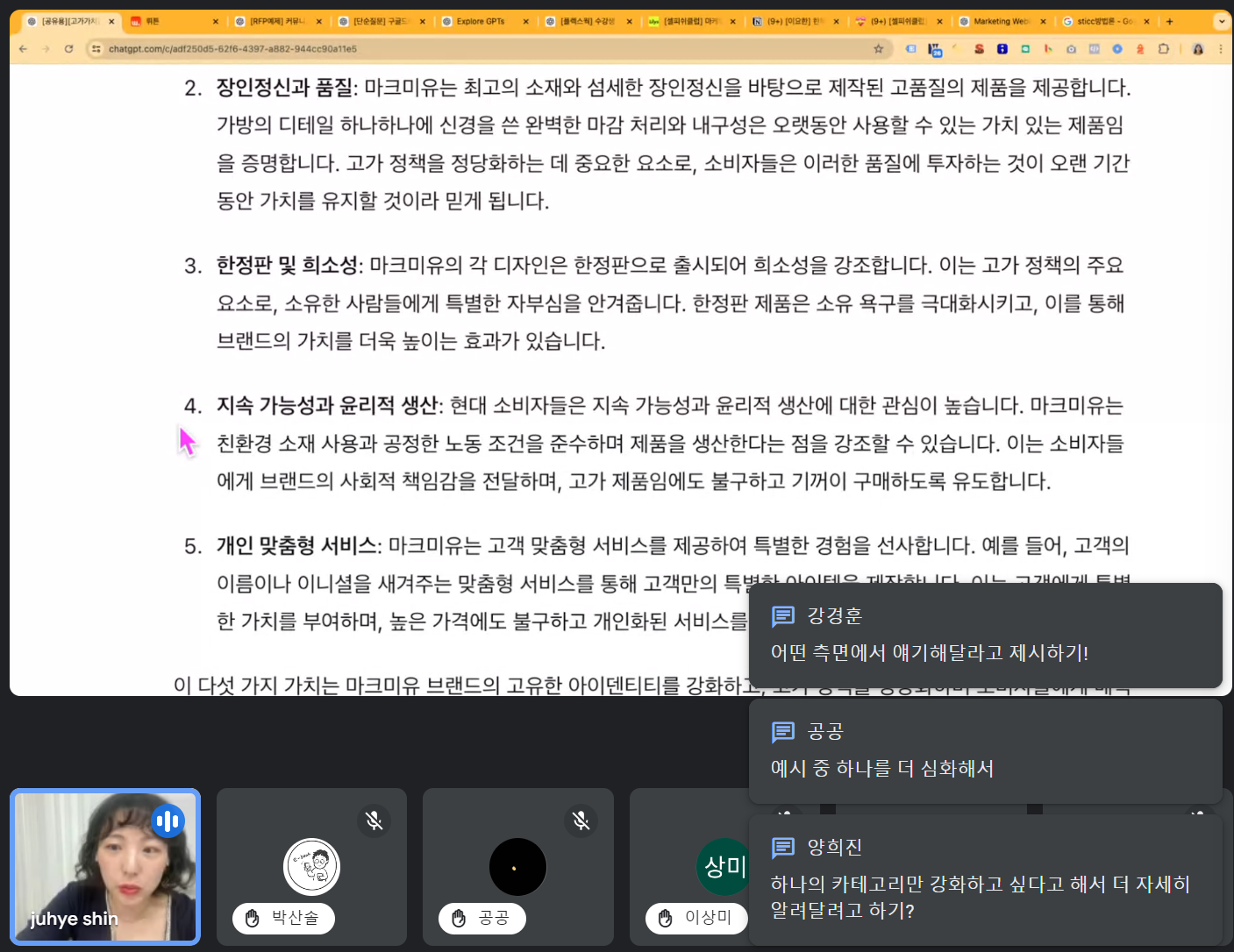Open 강경훈's chat message notification
Viewport: 1234px width, 952px height.
click(986, 636)
